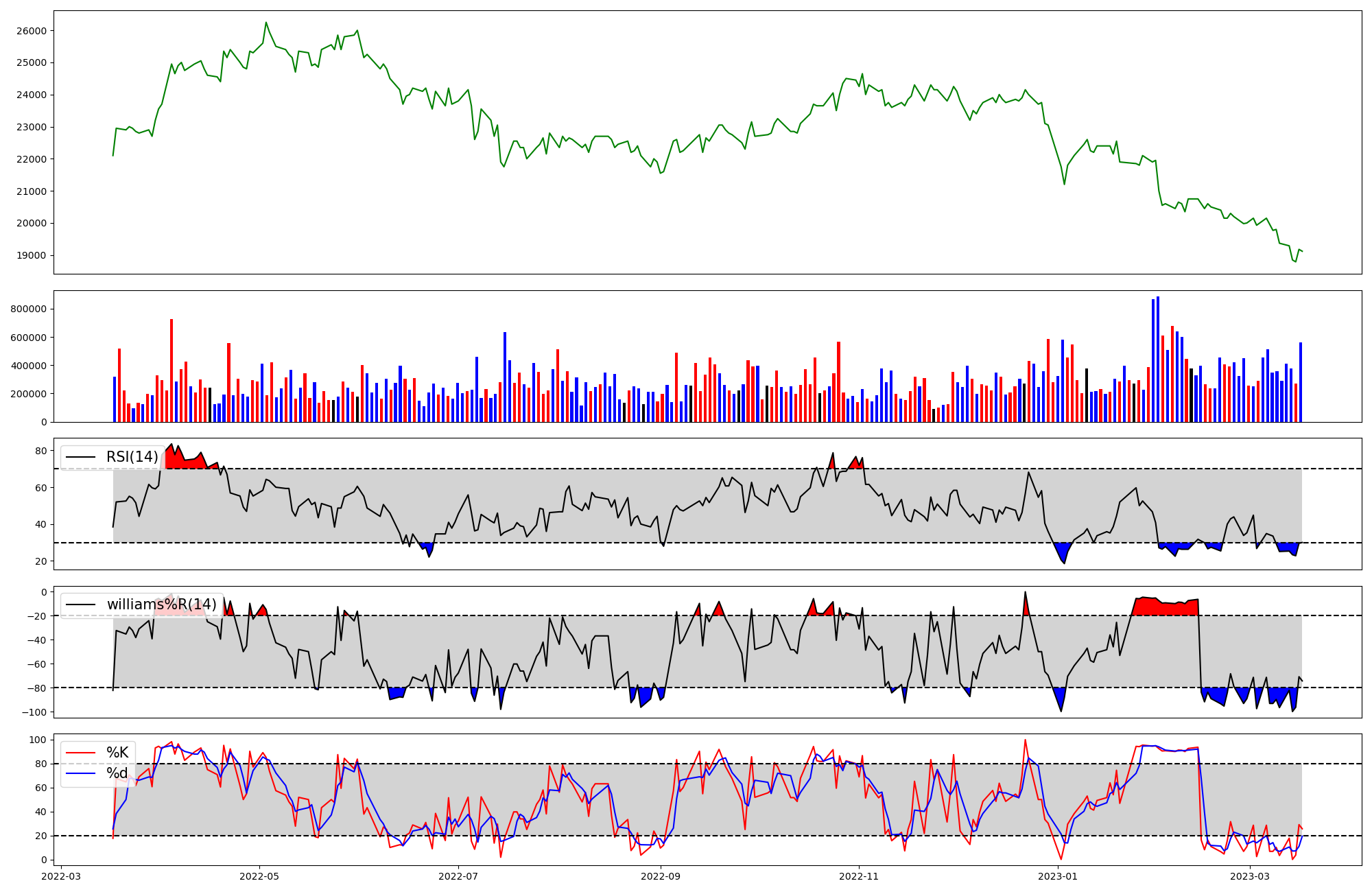
Task: Click the 2022-05 date tick label
Action: 259,876
